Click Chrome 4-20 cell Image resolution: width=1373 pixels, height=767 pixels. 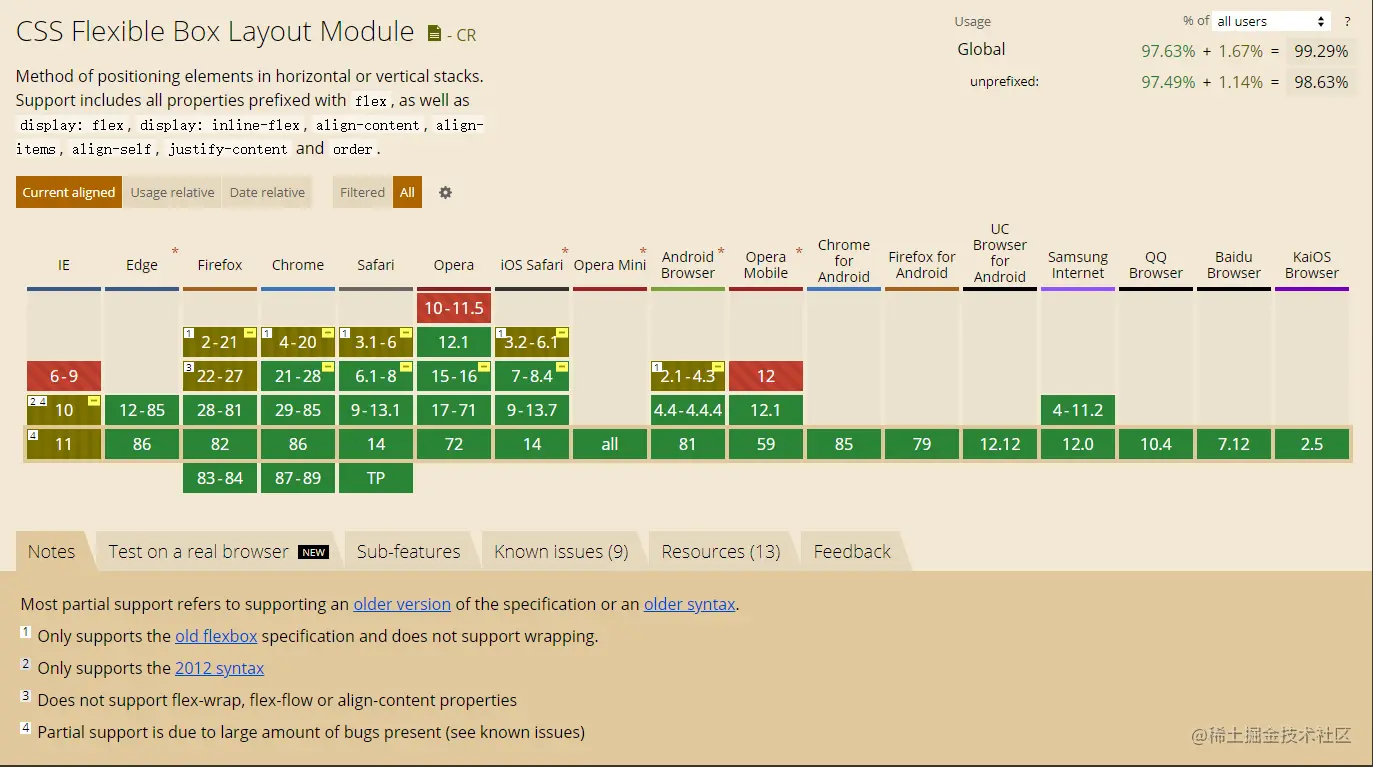point(298,342)
